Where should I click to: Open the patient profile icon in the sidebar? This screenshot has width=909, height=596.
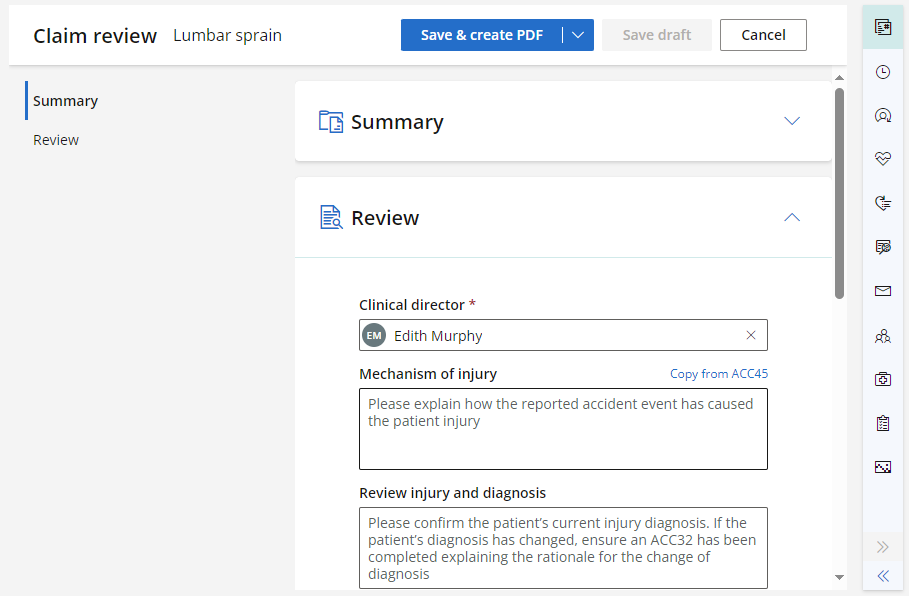coord(883,115)
